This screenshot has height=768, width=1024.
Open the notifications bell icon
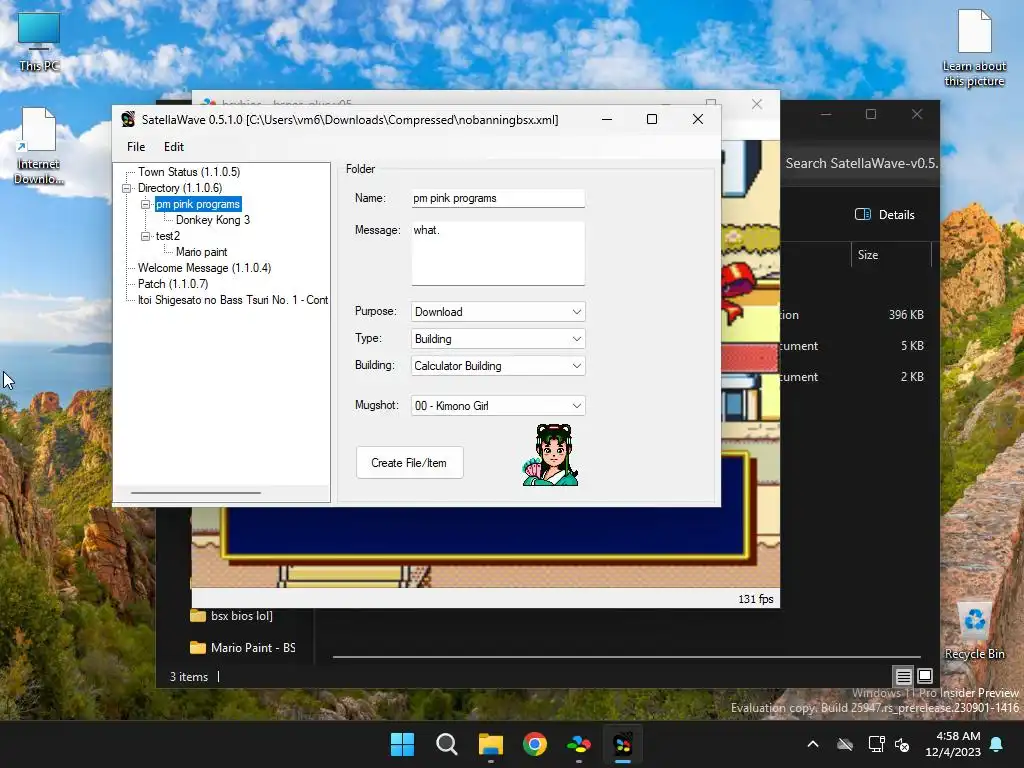[997, 744]
